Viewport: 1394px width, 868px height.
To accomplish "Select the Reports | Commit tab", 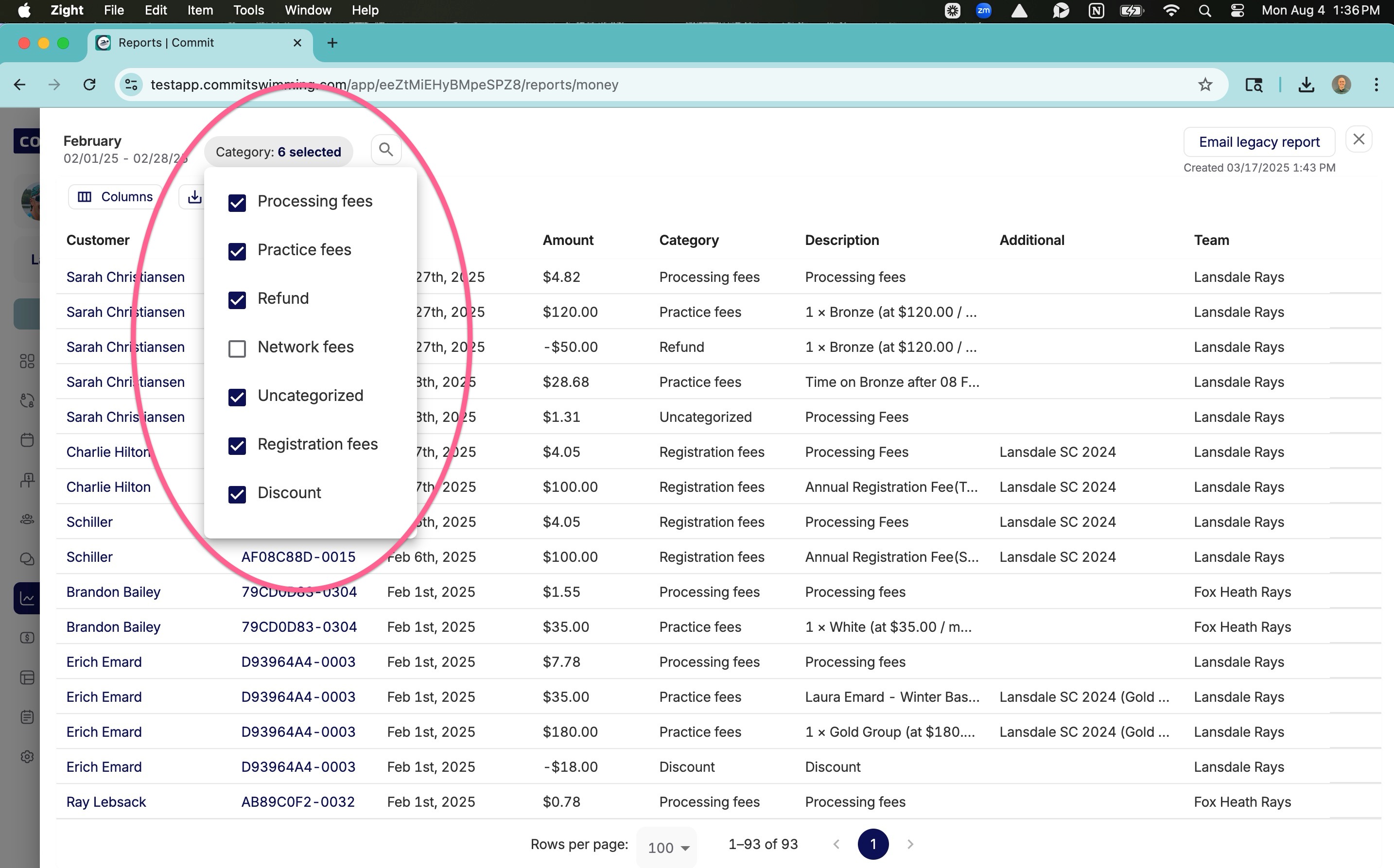I will pos(200,43).
